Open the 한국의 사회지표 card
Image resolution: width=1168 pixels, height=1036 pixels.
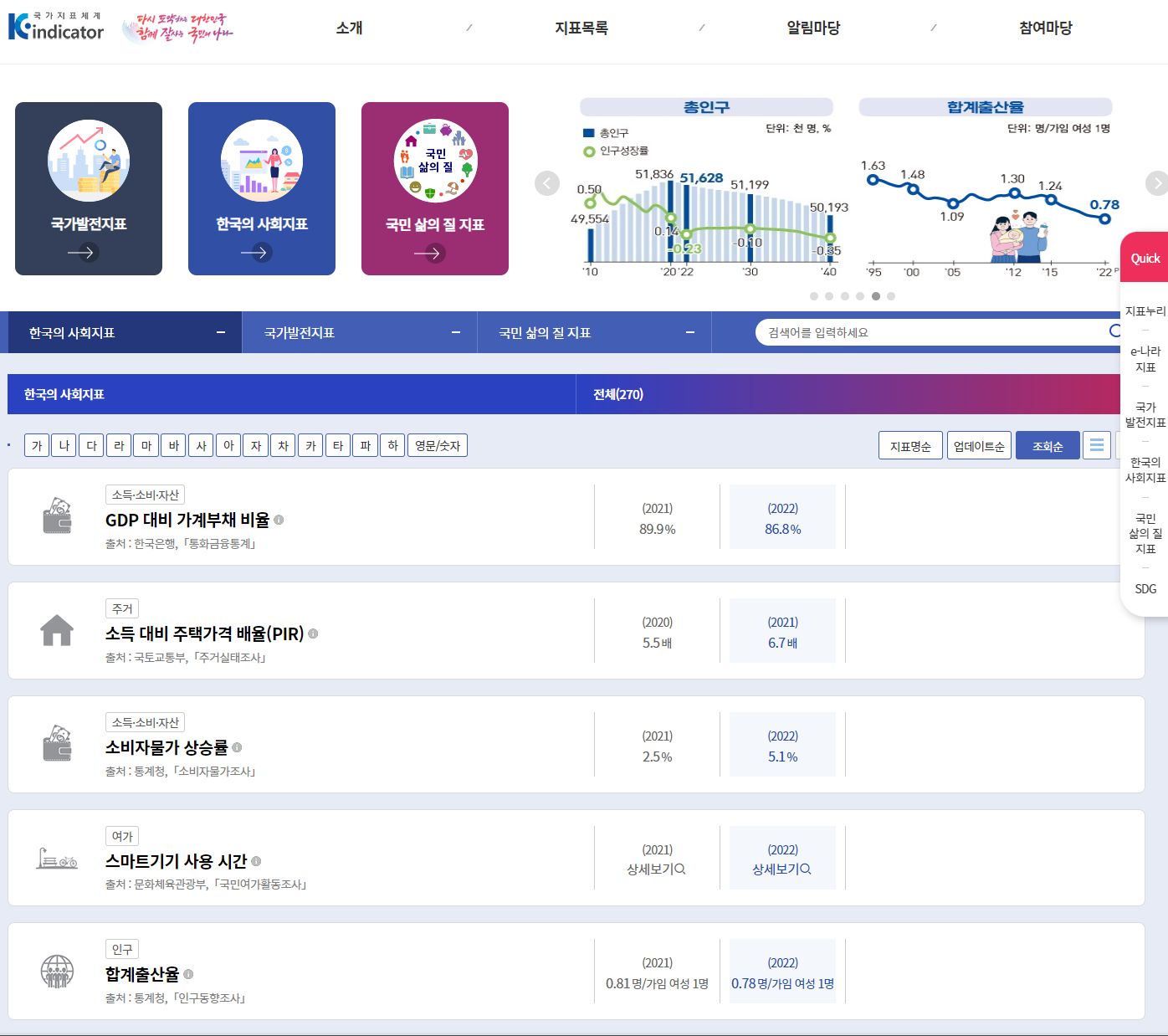[x=262, y=188]
